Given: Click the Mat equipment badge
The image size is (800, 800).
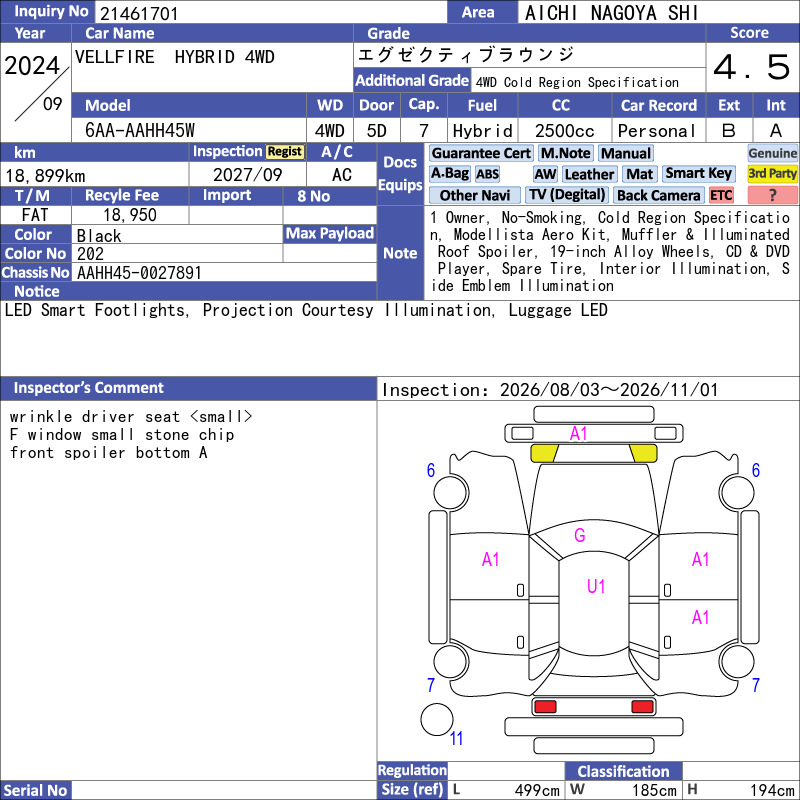Looking at the screenshot, I should click(639, 174).
